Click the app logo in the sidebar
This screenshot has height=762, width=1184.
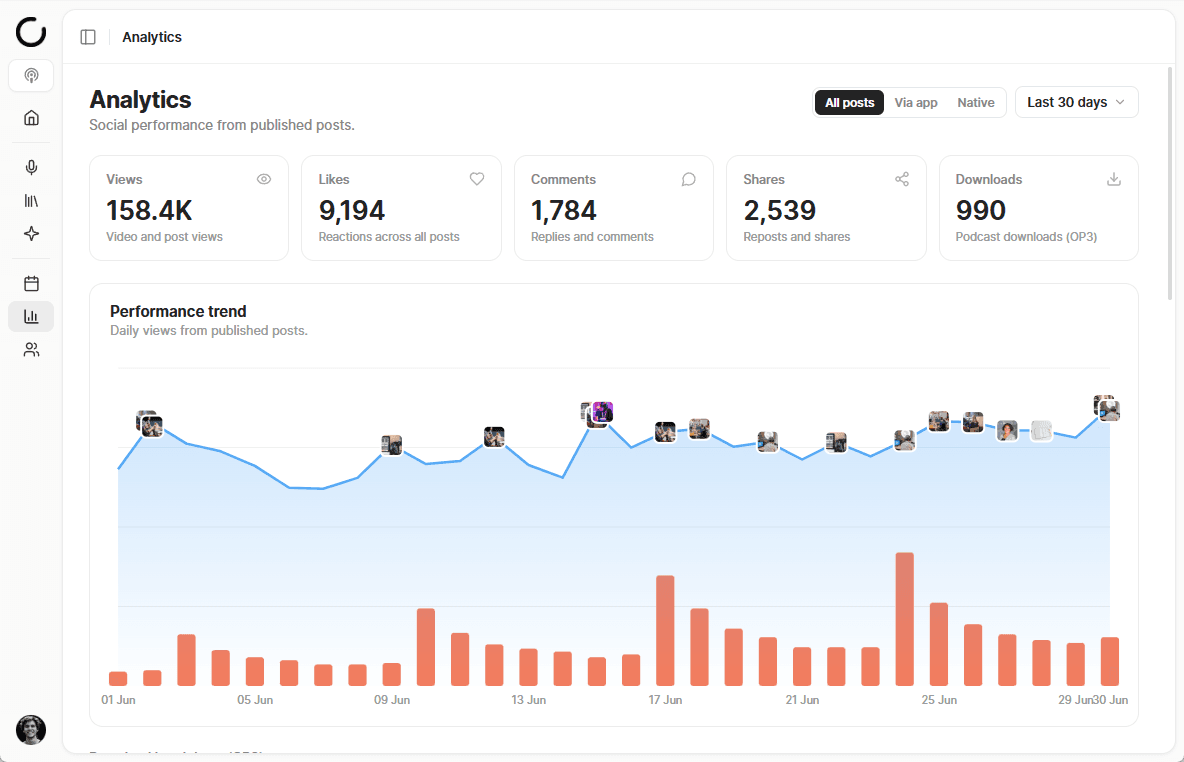point(31,32)
